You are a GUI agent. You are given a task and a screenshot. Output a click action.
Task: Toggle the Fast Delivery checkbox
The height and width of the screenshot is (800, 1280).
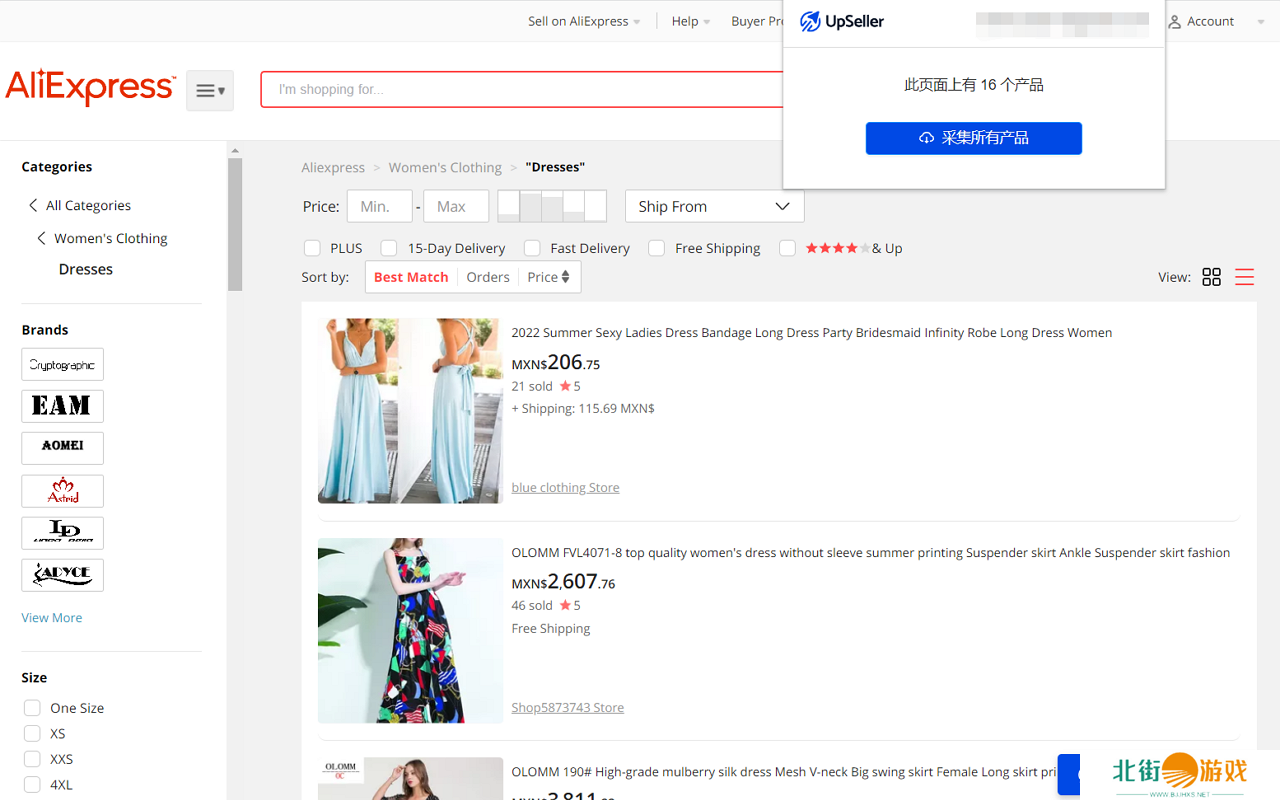[532, 248]
